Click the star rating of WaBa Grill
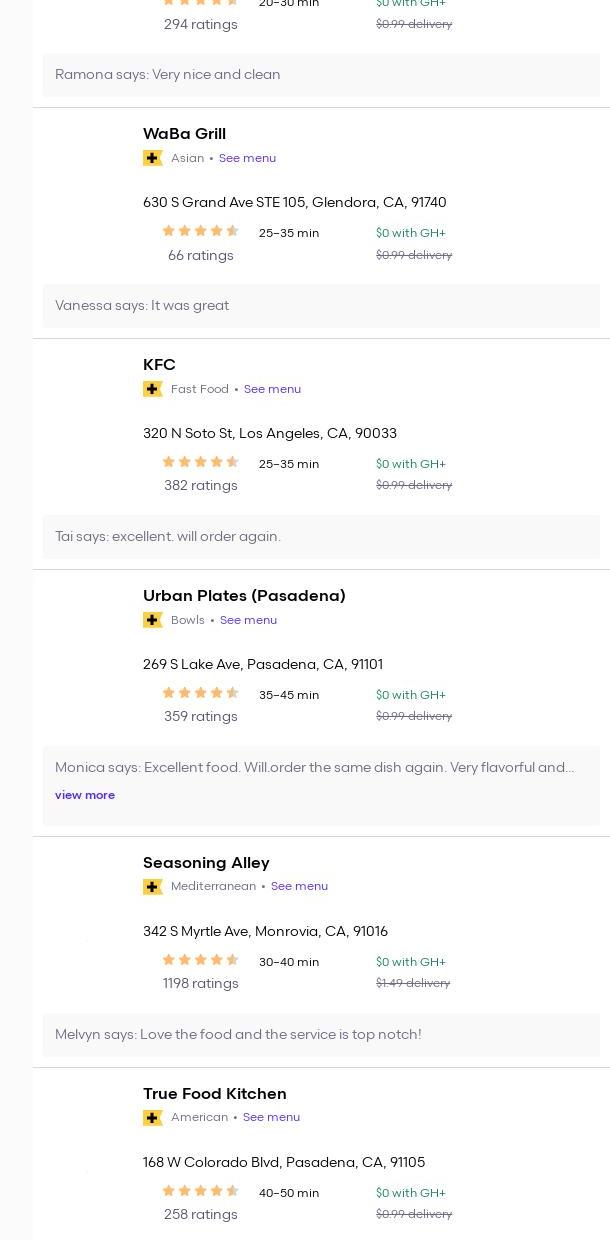 pyautogui.click(x=200, y=232)
